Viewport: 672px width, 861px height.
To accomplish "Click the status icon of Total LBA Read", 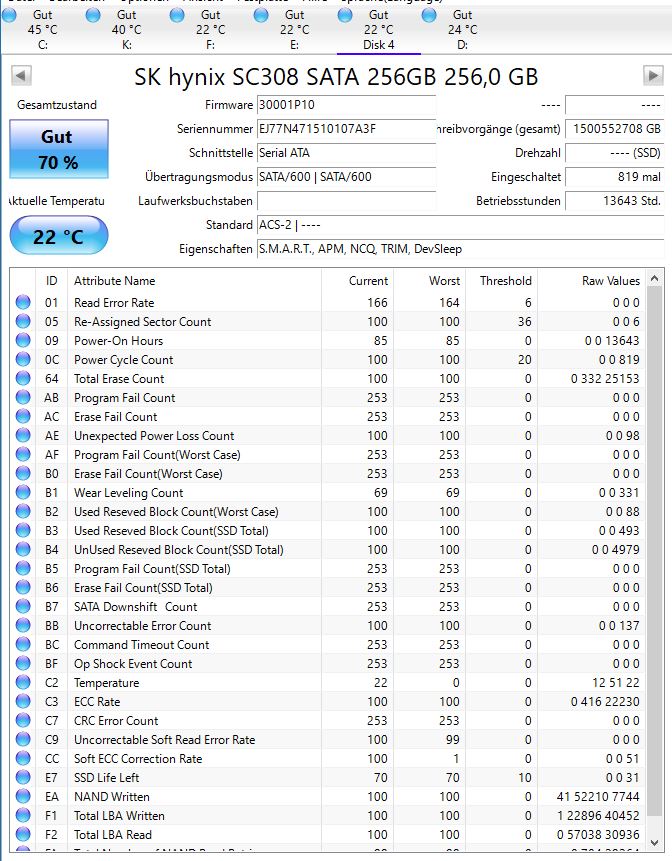I will tap(23, 834).
